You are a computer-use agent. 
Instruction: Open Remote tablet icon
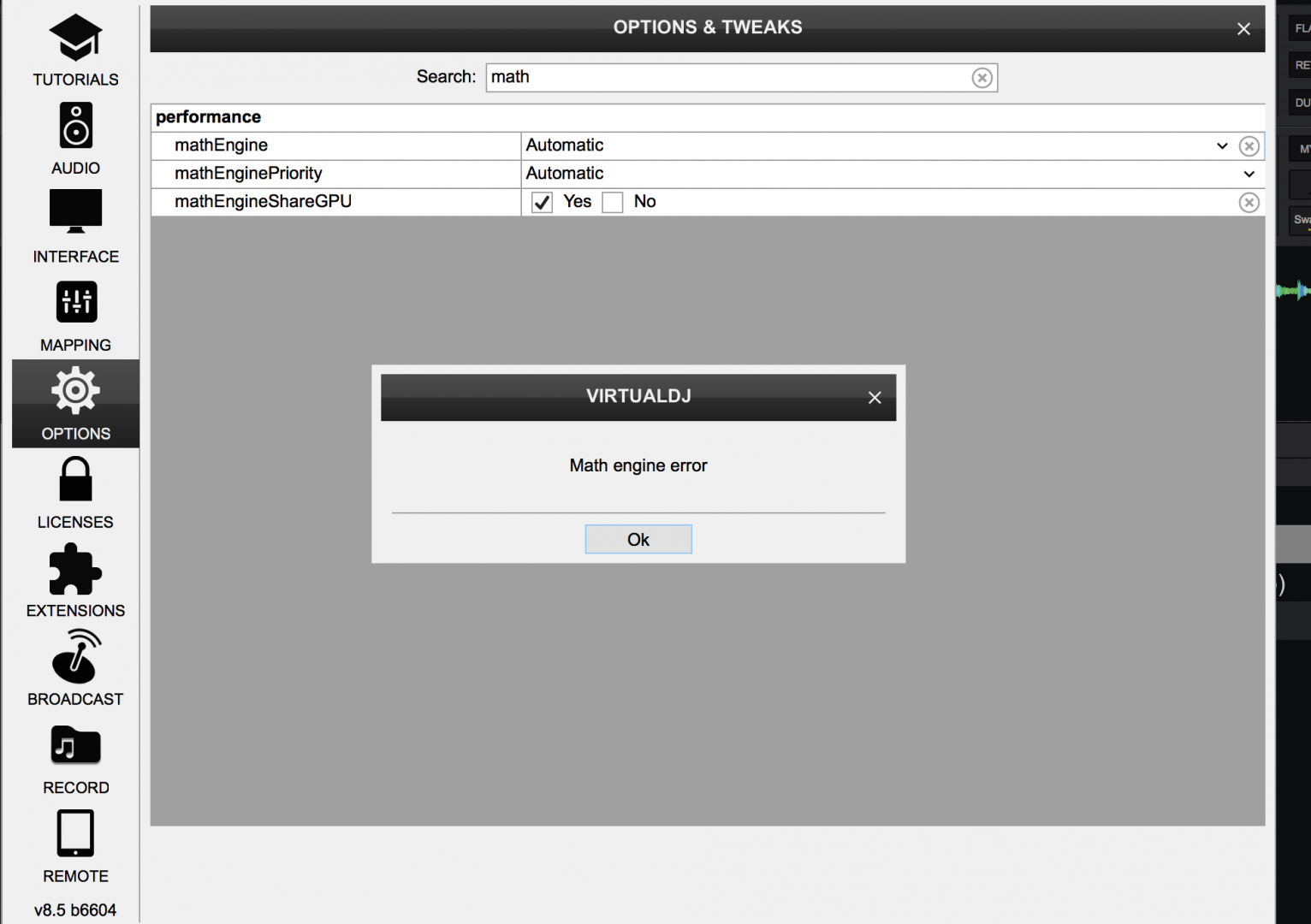75,833
